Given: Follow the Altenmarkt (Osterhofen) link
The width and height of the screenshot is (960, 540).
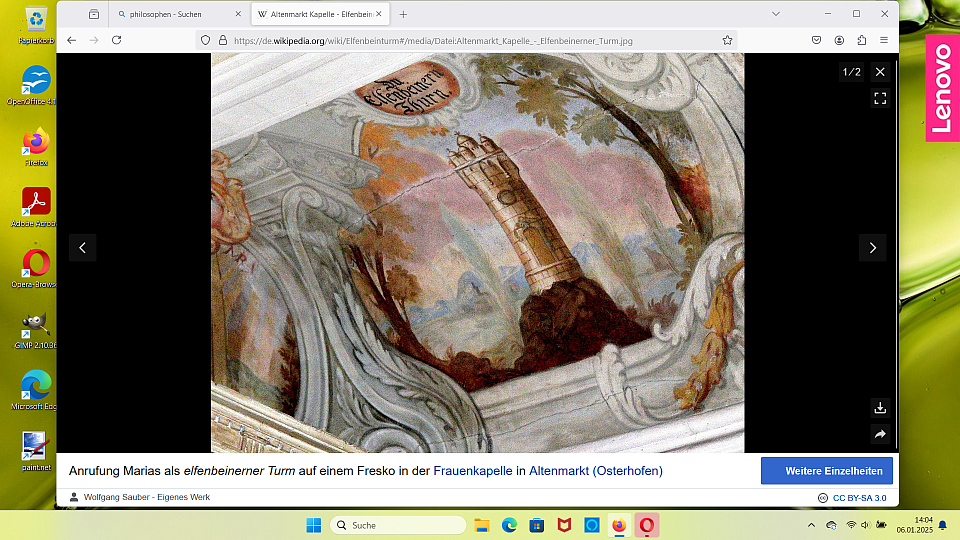Looking at the screenshot, I should pyautogui.click(x=596, y=471).
